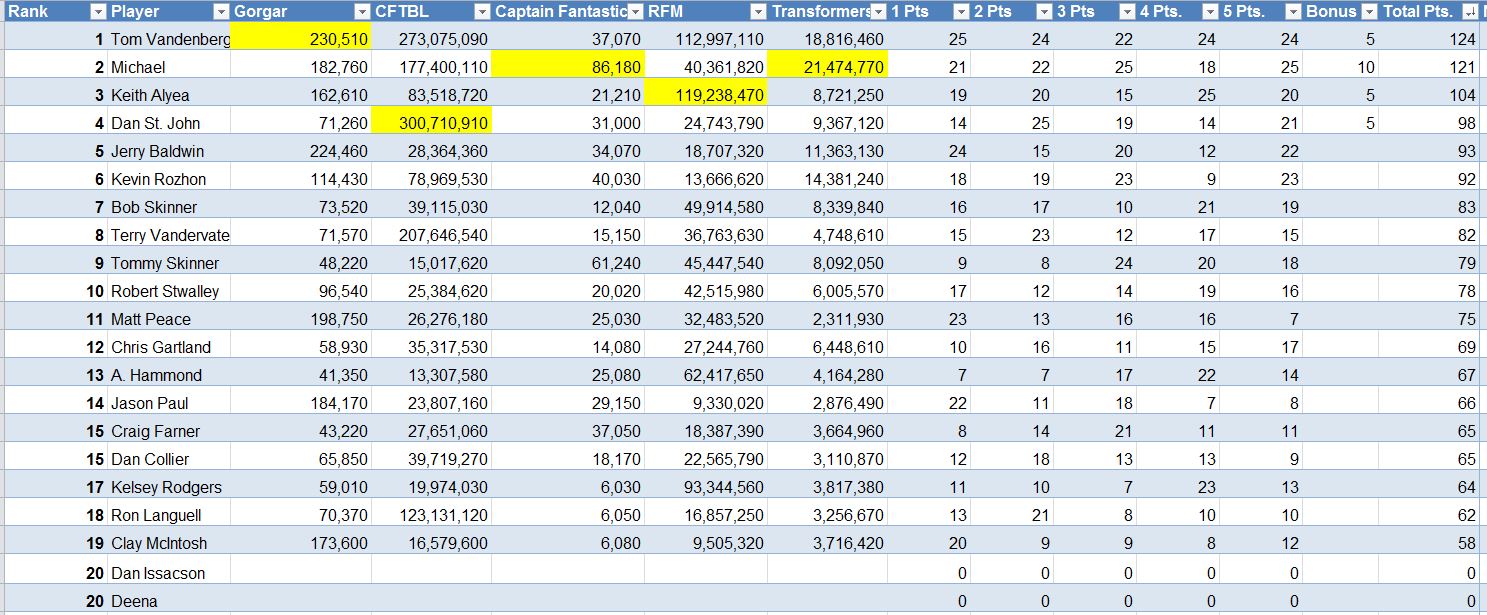Image resolution: width=1487 pixels, height=615 pixels.
Task: Open the Rank column filter dropdown
Action: pos(97,12)
